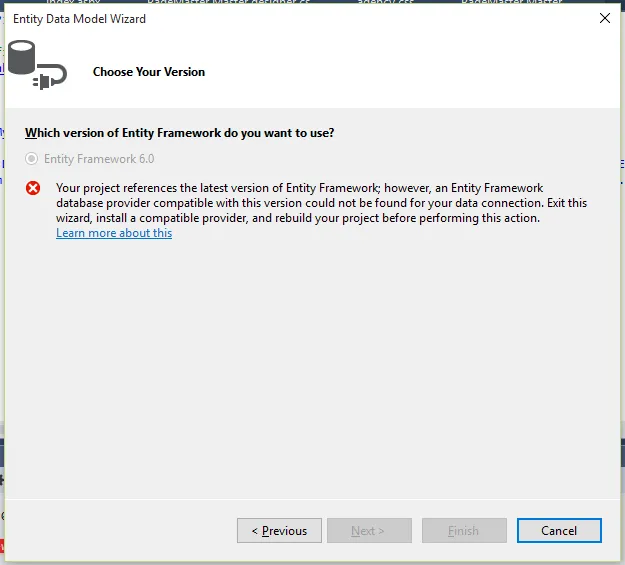Click the red error icon beside the message
625x565 pixels.
tap(33, 188)
